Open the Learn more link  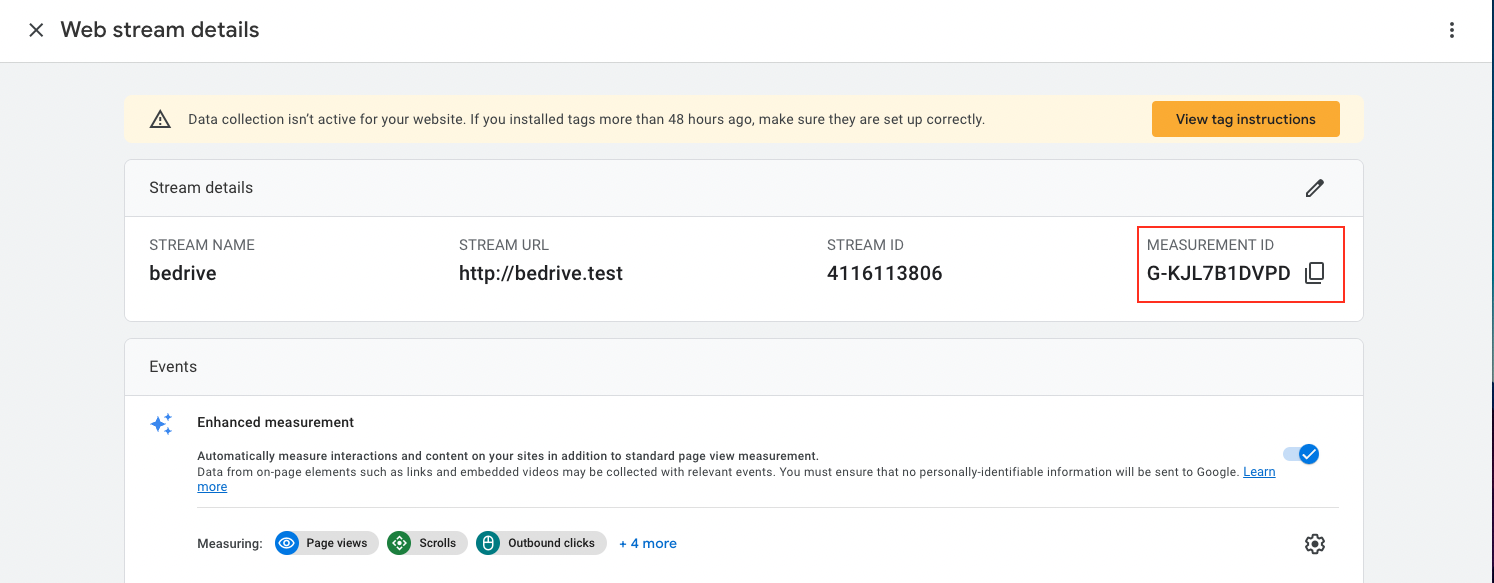click(1259, 472)
